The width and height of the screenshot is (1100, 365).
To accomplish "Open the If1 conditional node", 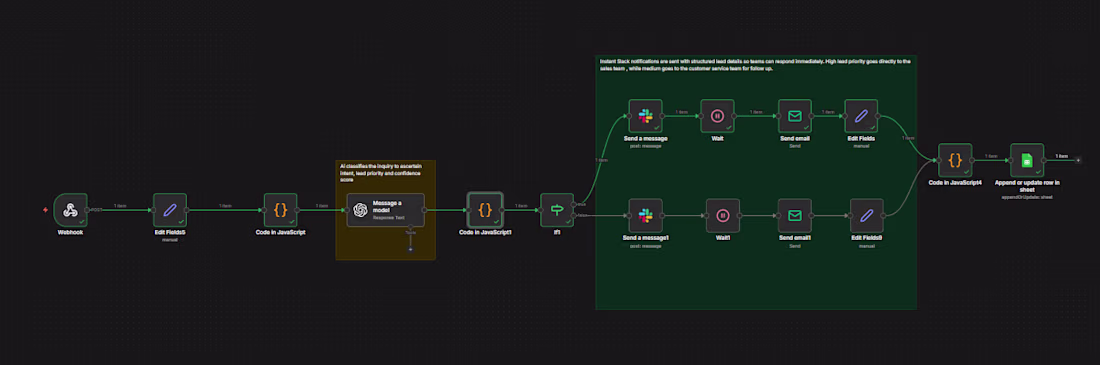I will pos(557,210).
